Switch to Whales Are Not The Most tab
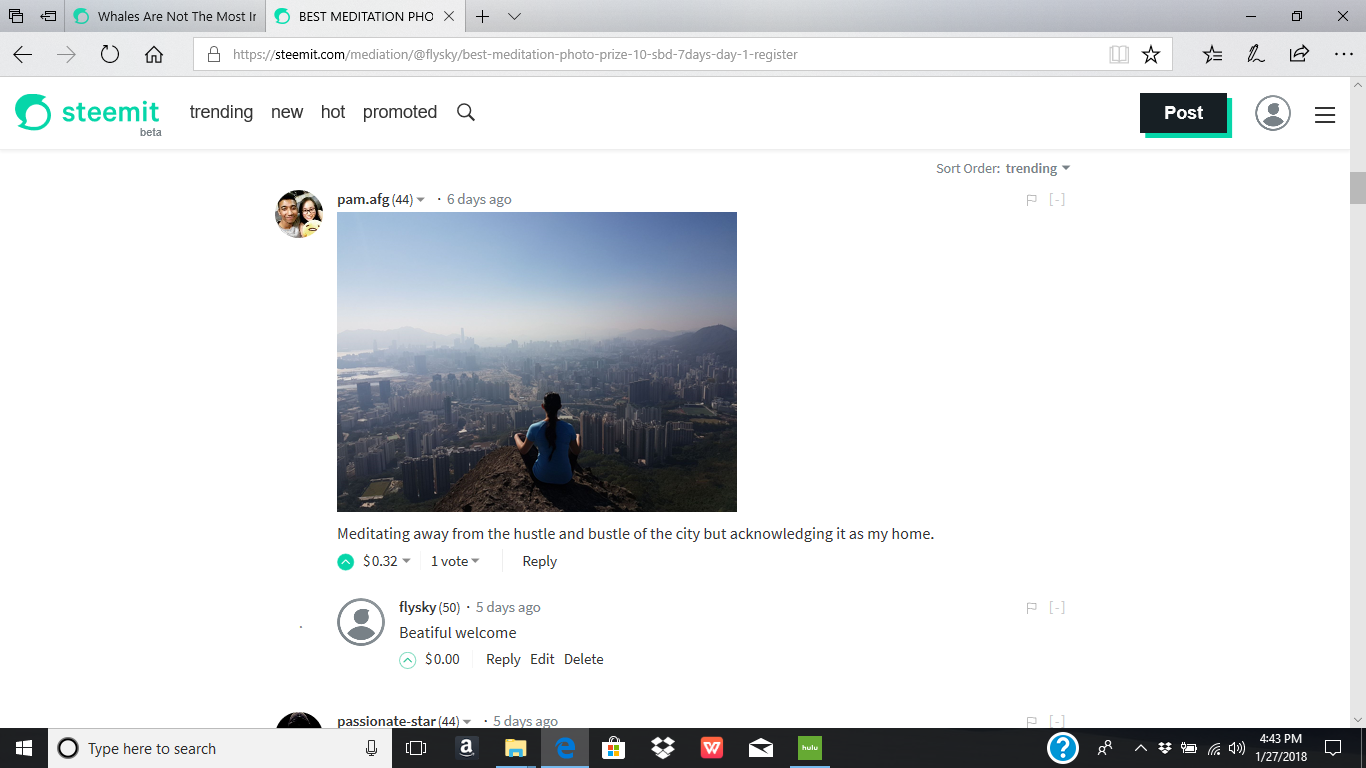 (x=165, y=16)
